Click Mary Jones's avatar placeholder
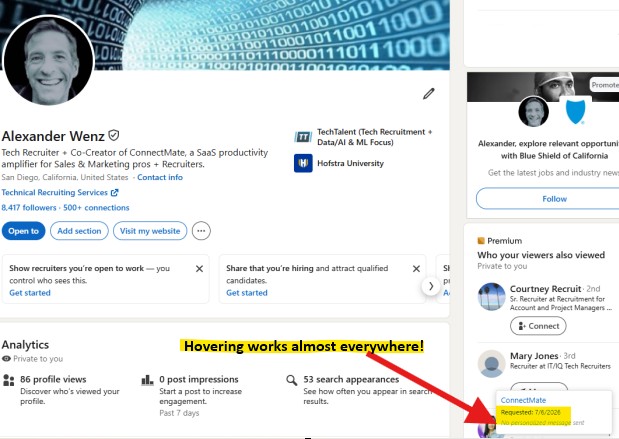 coord(491,364)
